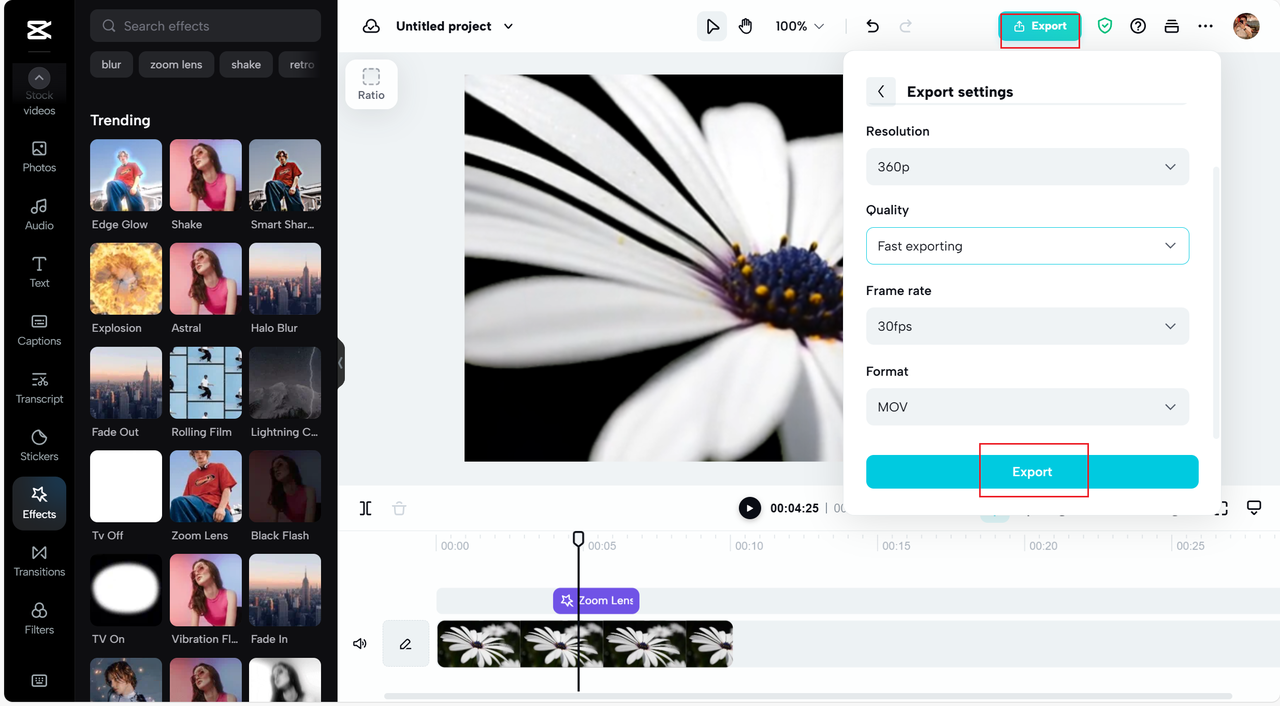Choose the TV On effect thumbnail

pos(126,590)
